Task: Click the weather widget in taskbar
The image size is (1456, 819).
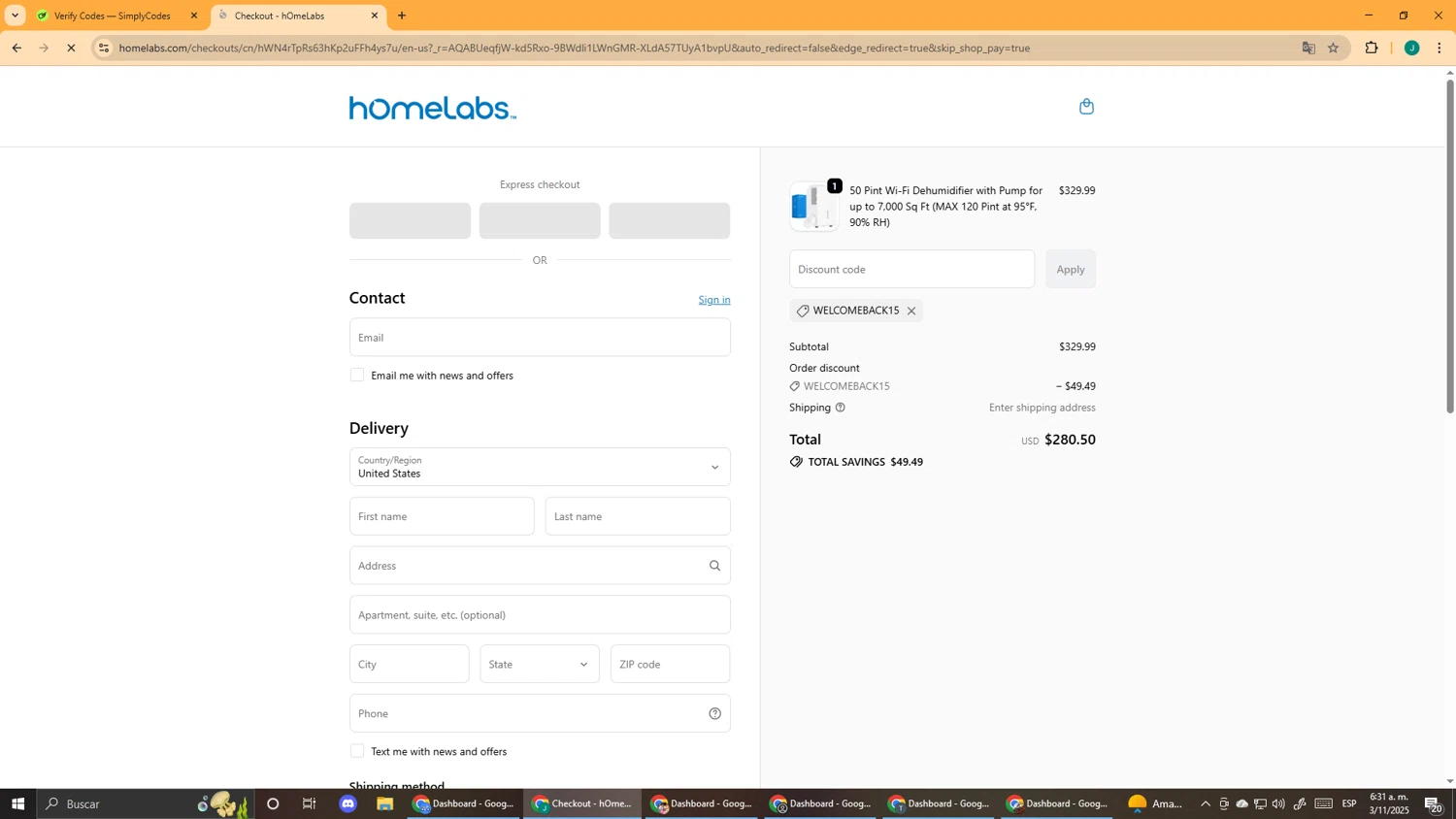Action: pos(1155,803)
